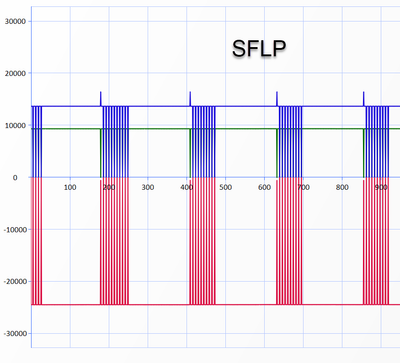The image size is (400, 363).
Task: Click the 500 x-axis label
Action: [x=225, y=187]
